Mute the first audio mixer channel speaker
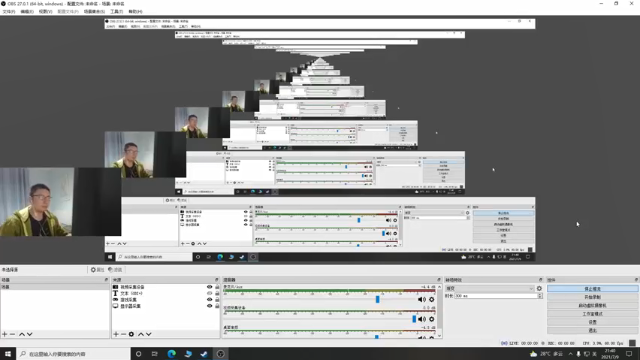Viewport: 640px width, 360px height. (x=422, y=300)
